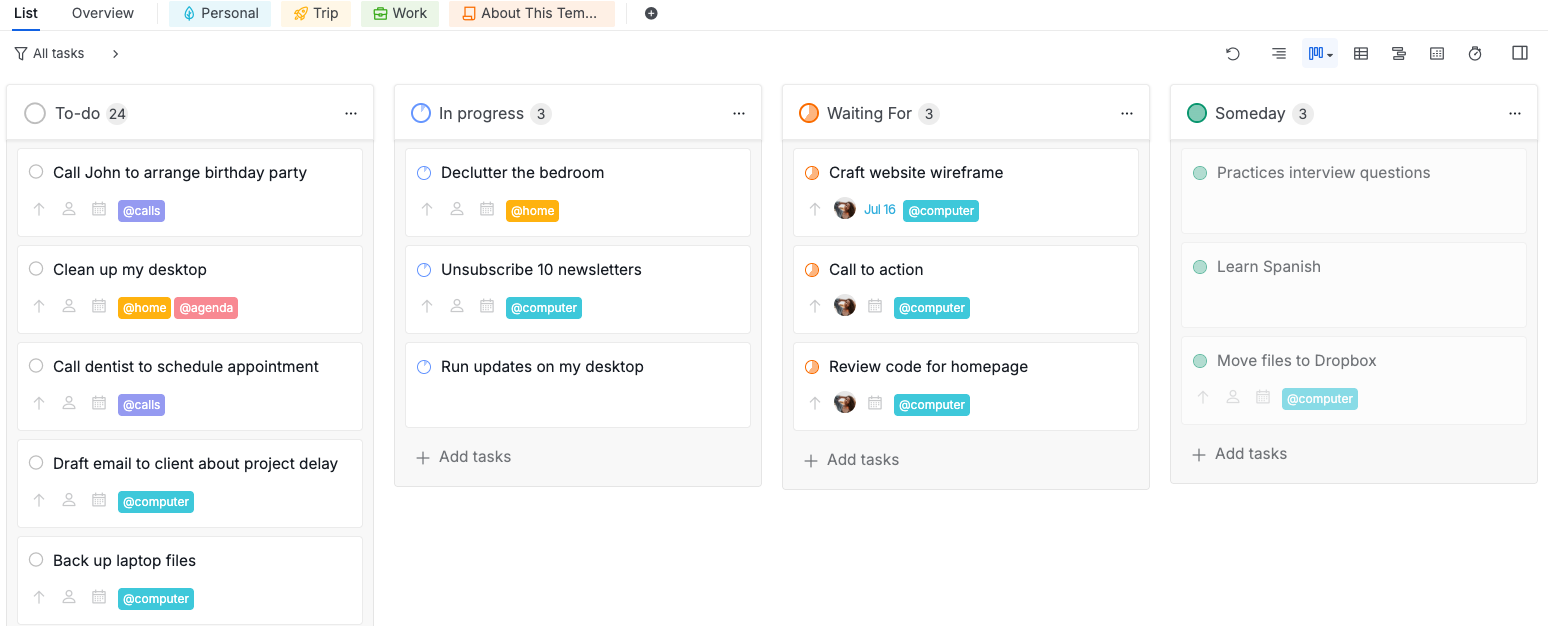Click the @agenda tag on Clean up my desktop
1548x626 pixels.
(206, 308)
